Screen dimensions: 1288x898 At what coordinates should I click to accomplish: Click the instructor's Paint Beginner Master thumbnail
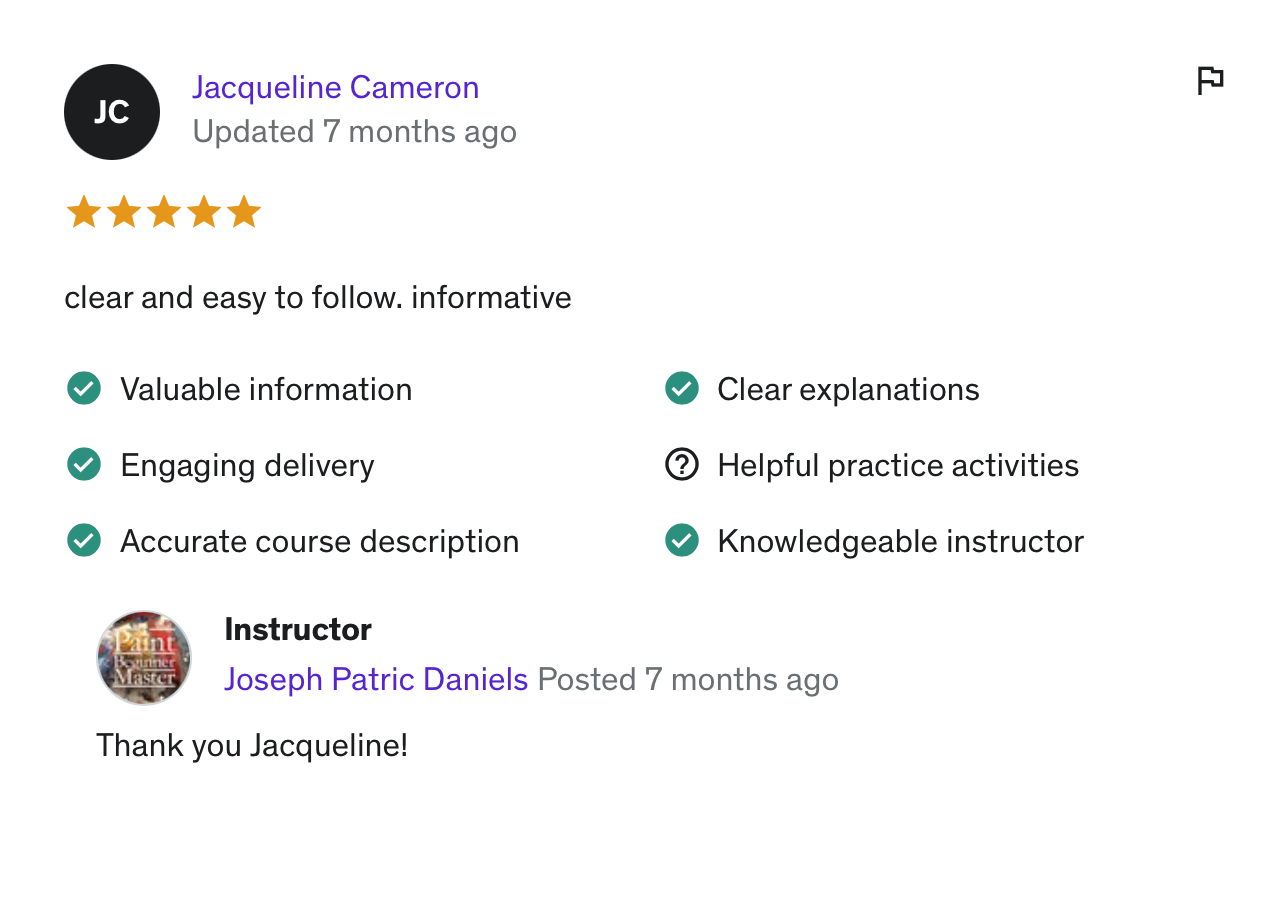pyautogui.click(x=144, y=658)
